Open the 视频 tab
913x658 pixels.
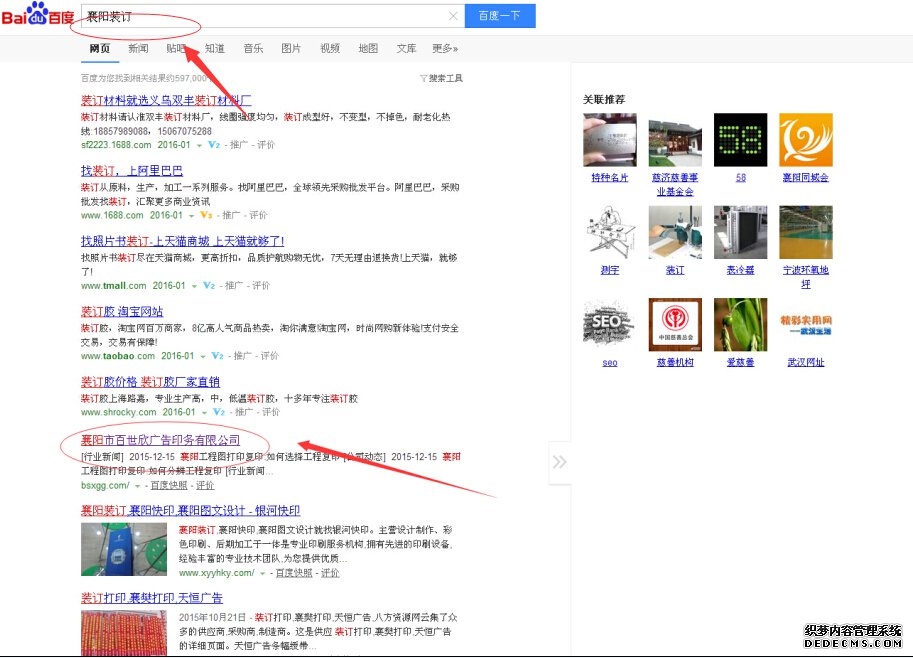[x=330, y=48]
